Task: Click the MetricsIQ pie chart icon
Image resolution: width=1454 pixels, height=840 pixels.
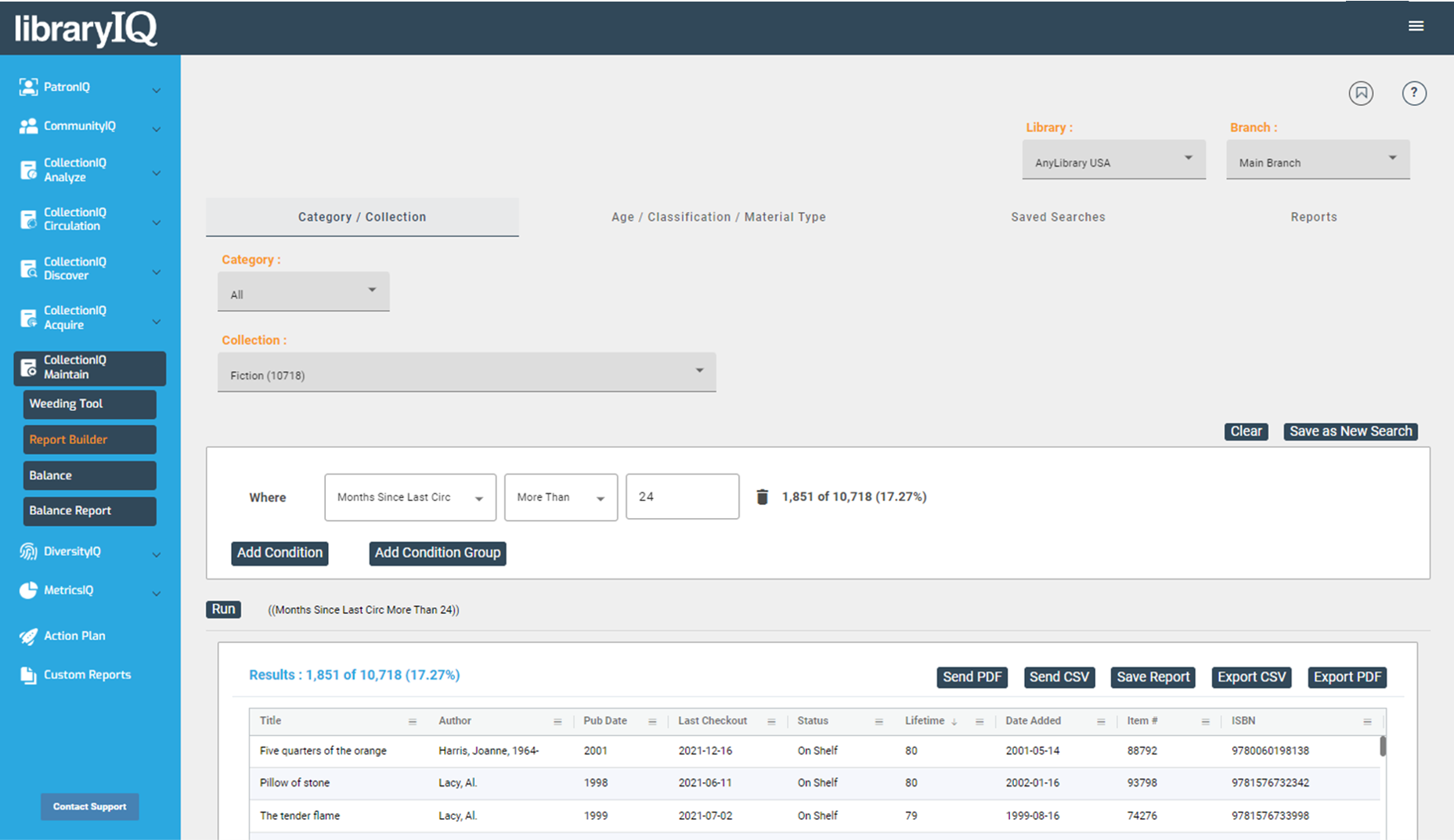Action: click(29, 590)
